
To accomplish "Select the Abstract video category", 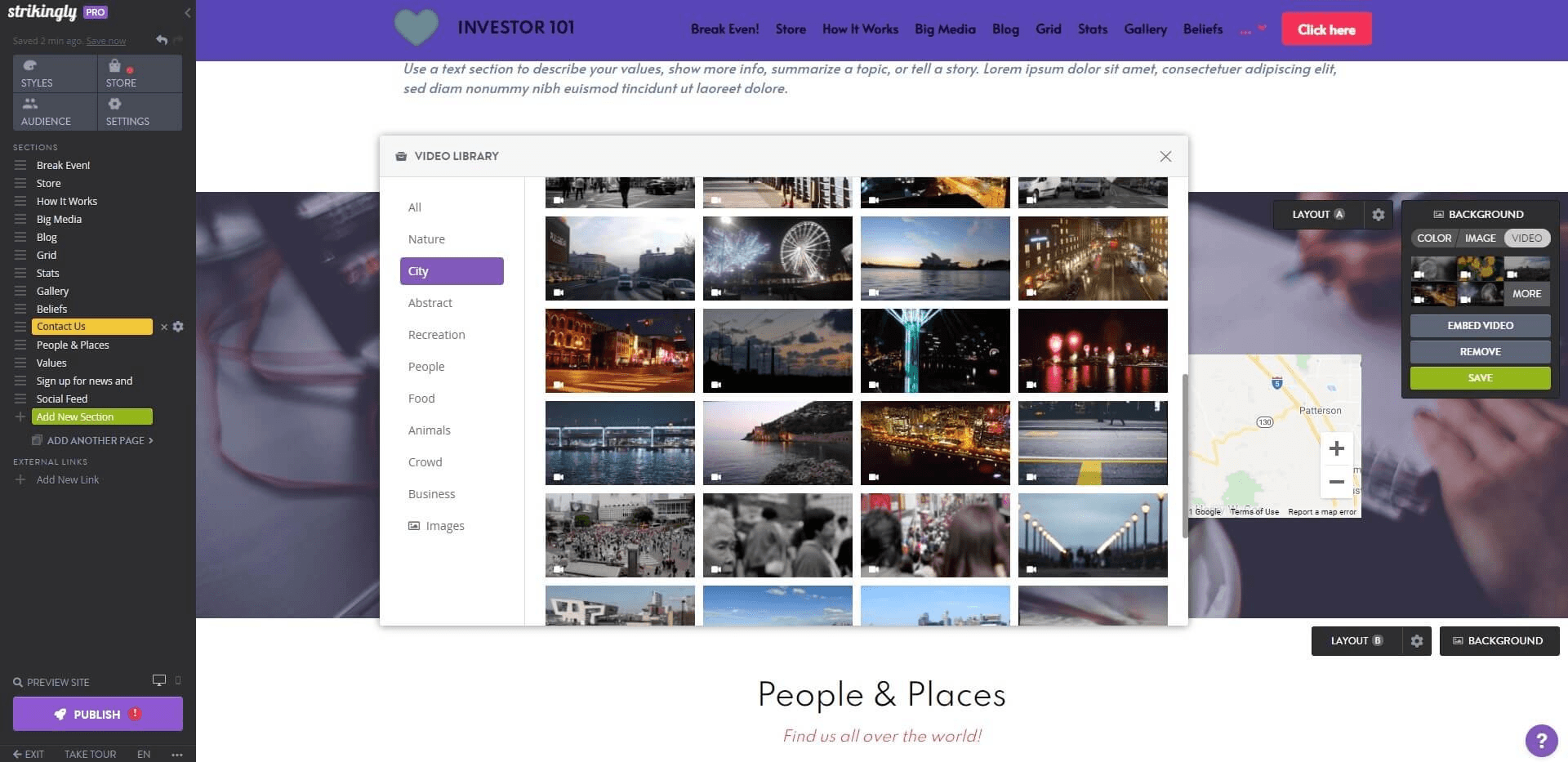I will [x=430, y=303].
